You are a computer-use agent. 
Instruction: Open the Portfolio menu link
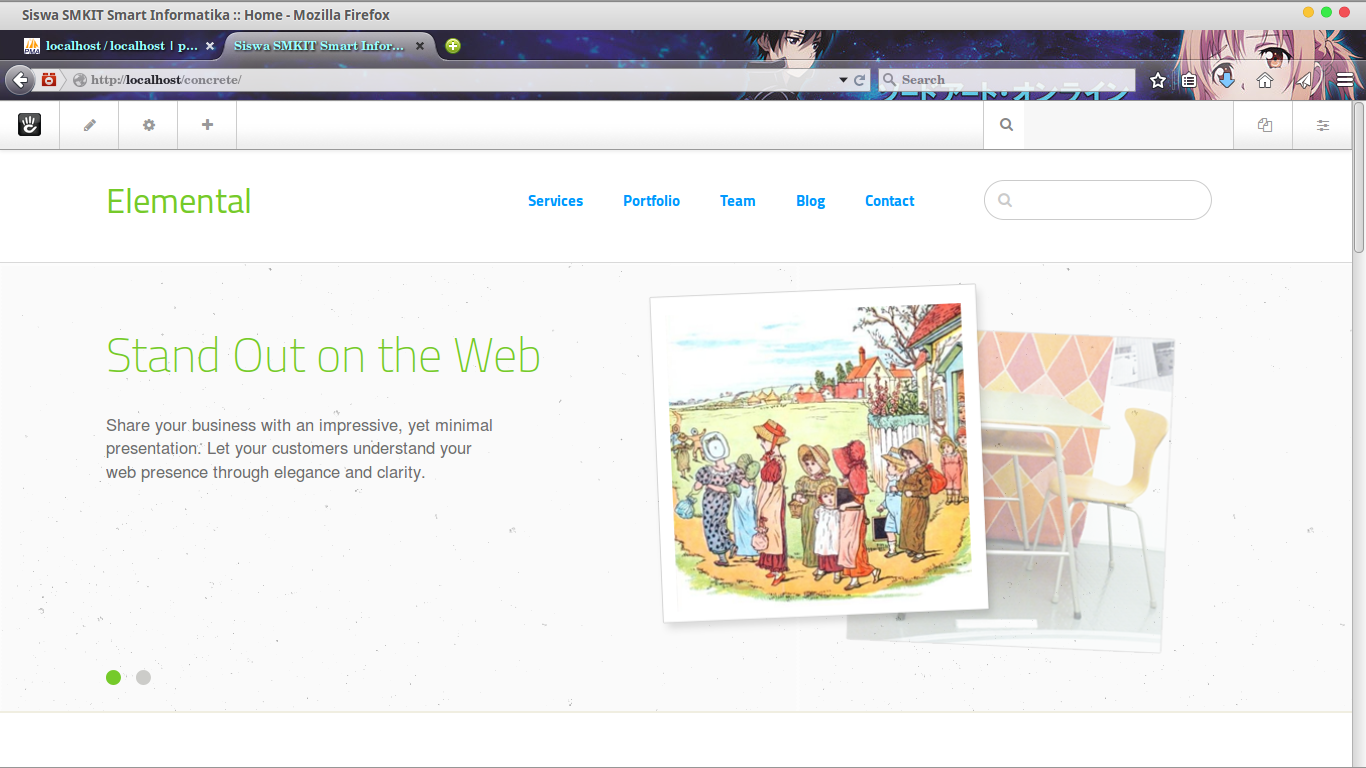651,201
